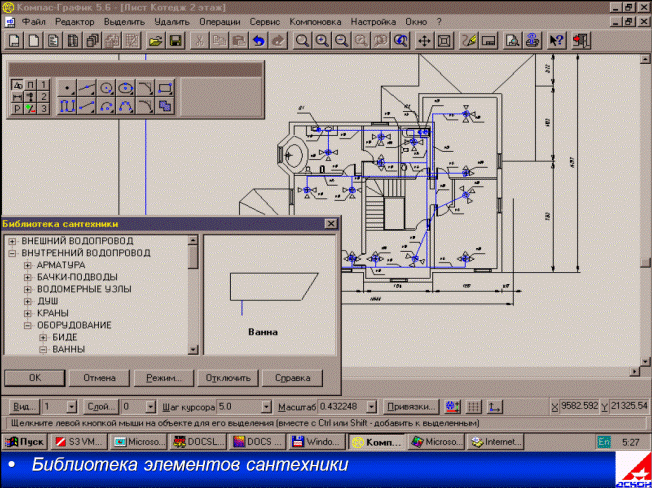Select the Point drawing tool
The image size is (652, 488).
[x=67, y=88]
